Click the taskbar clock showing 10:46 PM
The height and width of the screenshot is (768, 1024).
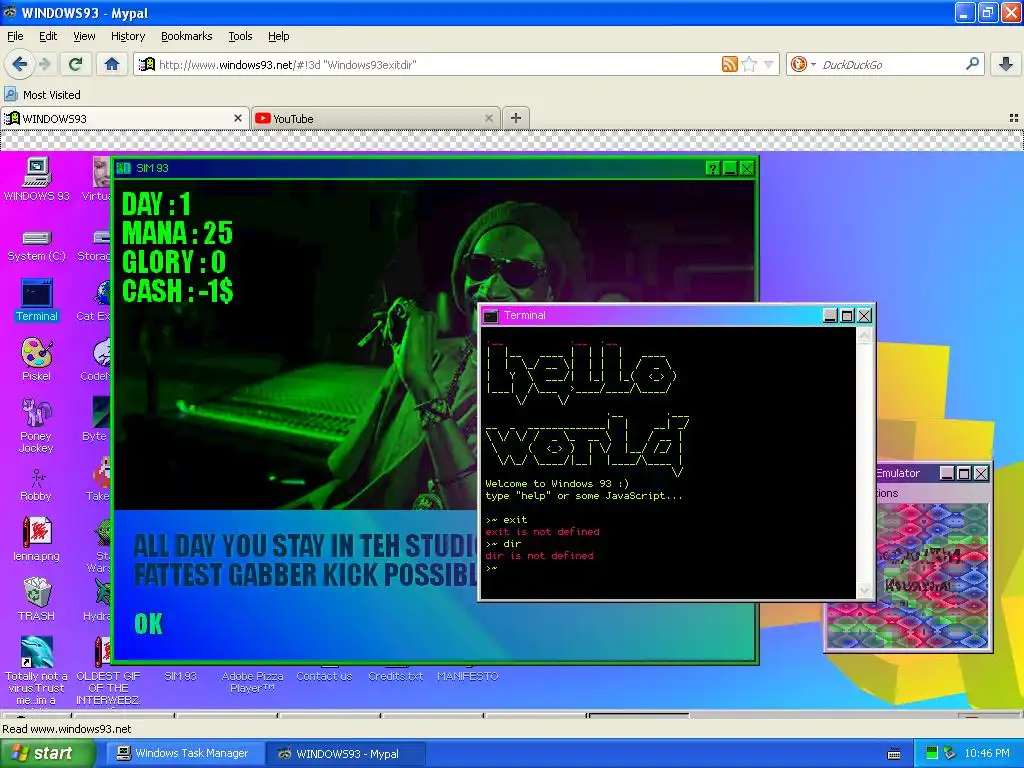[x=987, y=753]
